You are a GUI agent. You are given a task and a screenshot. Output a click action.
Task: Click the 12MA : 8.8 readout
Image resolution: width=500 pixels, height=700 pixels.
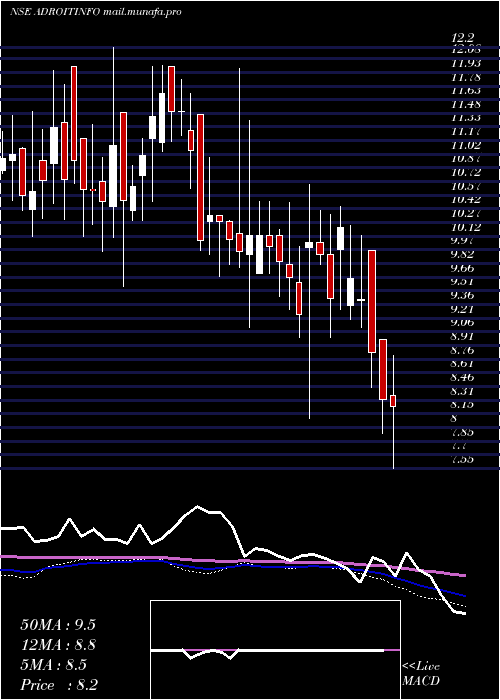[x=58, y=645]
